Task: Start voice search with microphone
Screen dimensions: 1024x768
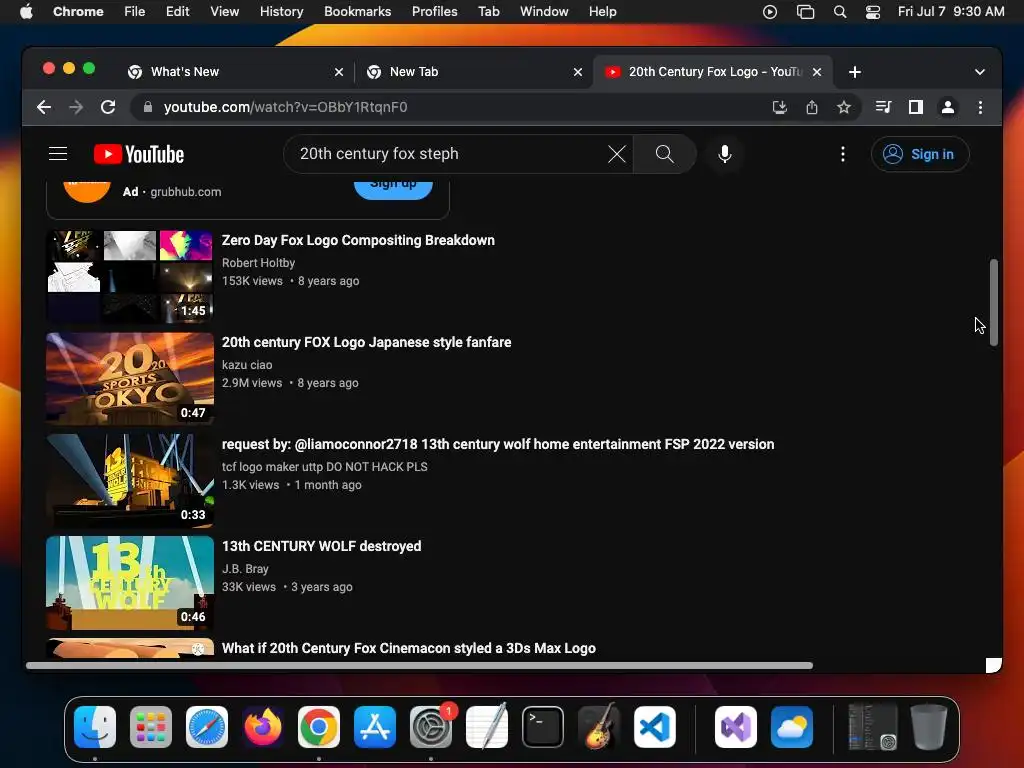Action: (x=724, y=154)
